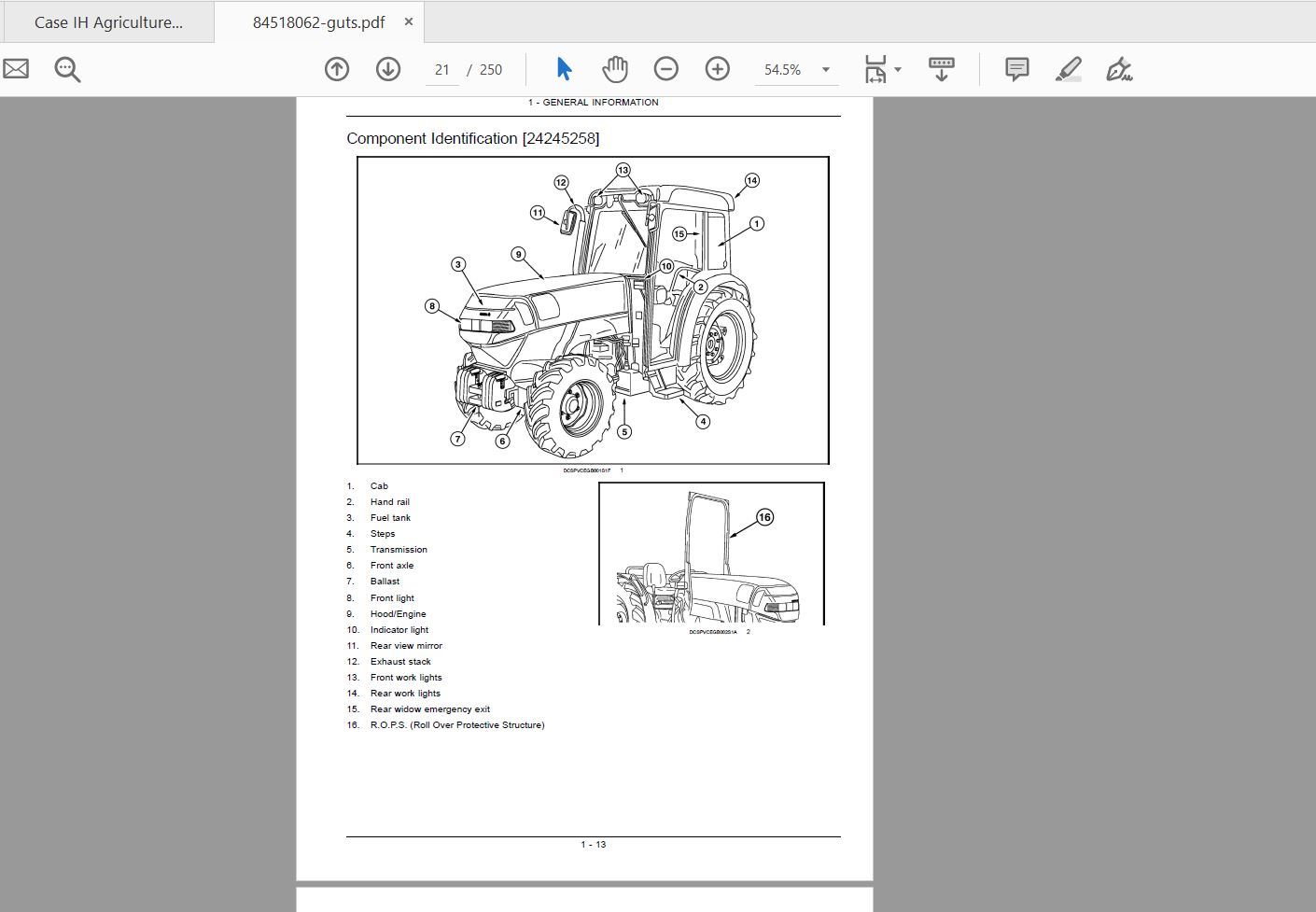Click the Component Identification heading
Screen dimensions: 1316x912
pyautogui.click(x=473, y=138)
